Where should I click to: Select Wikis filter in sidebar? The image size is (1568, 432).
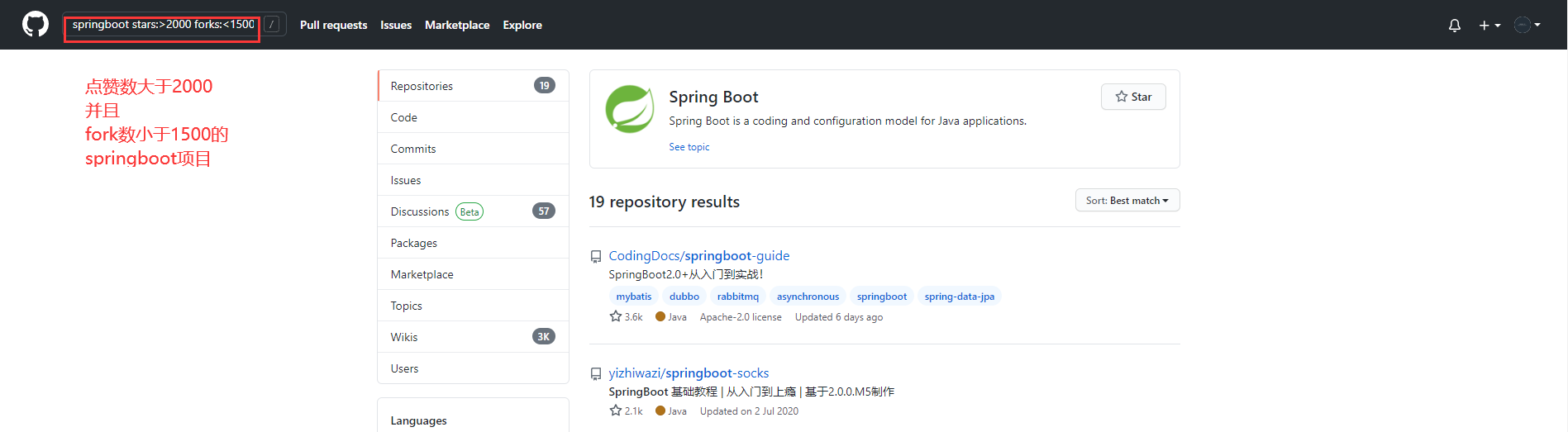pos(473,337)
